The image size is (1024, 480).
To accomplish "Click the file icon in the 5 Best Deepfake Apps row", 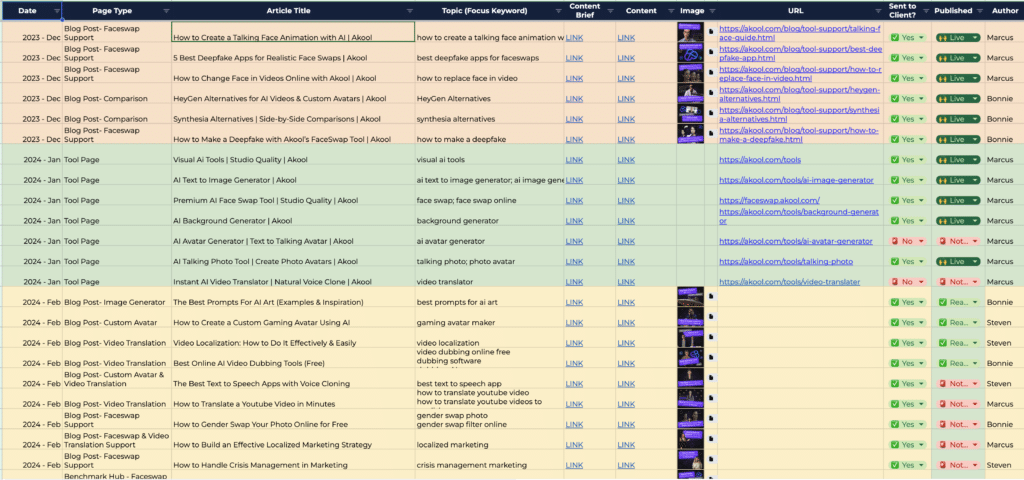I will coord(711,52).
